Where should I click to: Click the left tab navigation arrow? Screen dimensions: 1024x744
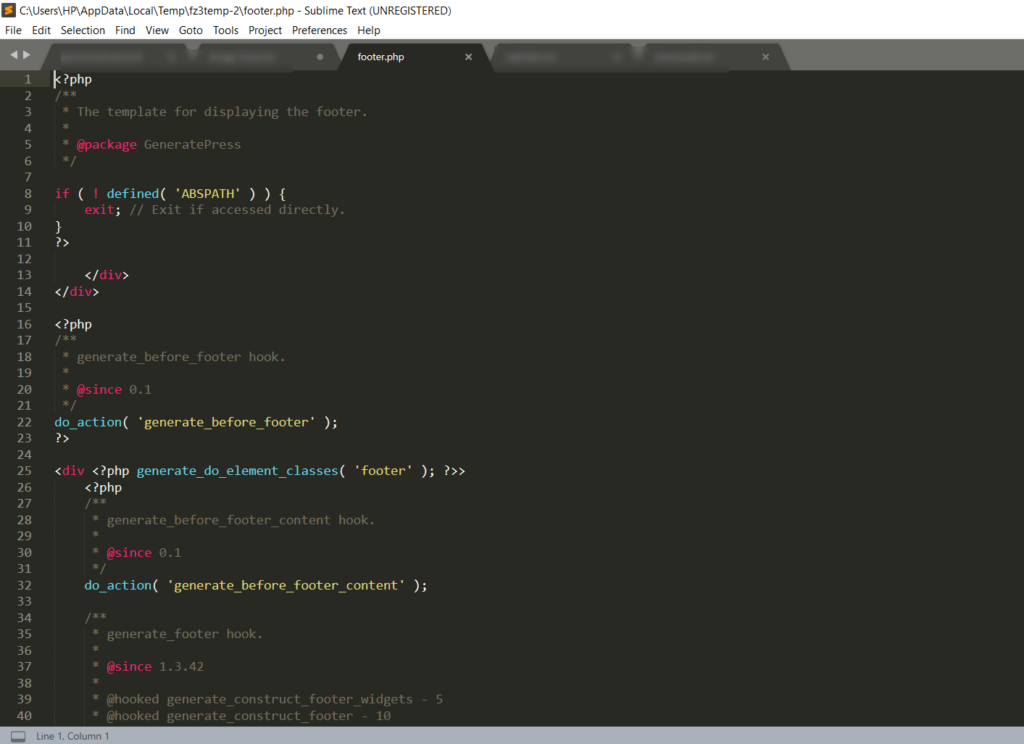coord(14,55)
